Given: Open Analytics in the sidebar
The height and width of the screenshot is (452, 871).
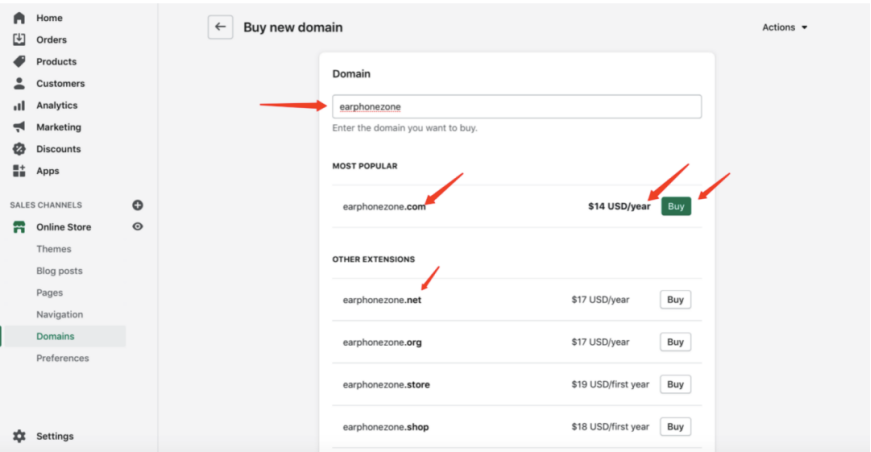Looking at the screenshot, I should (x=57, y=105).
